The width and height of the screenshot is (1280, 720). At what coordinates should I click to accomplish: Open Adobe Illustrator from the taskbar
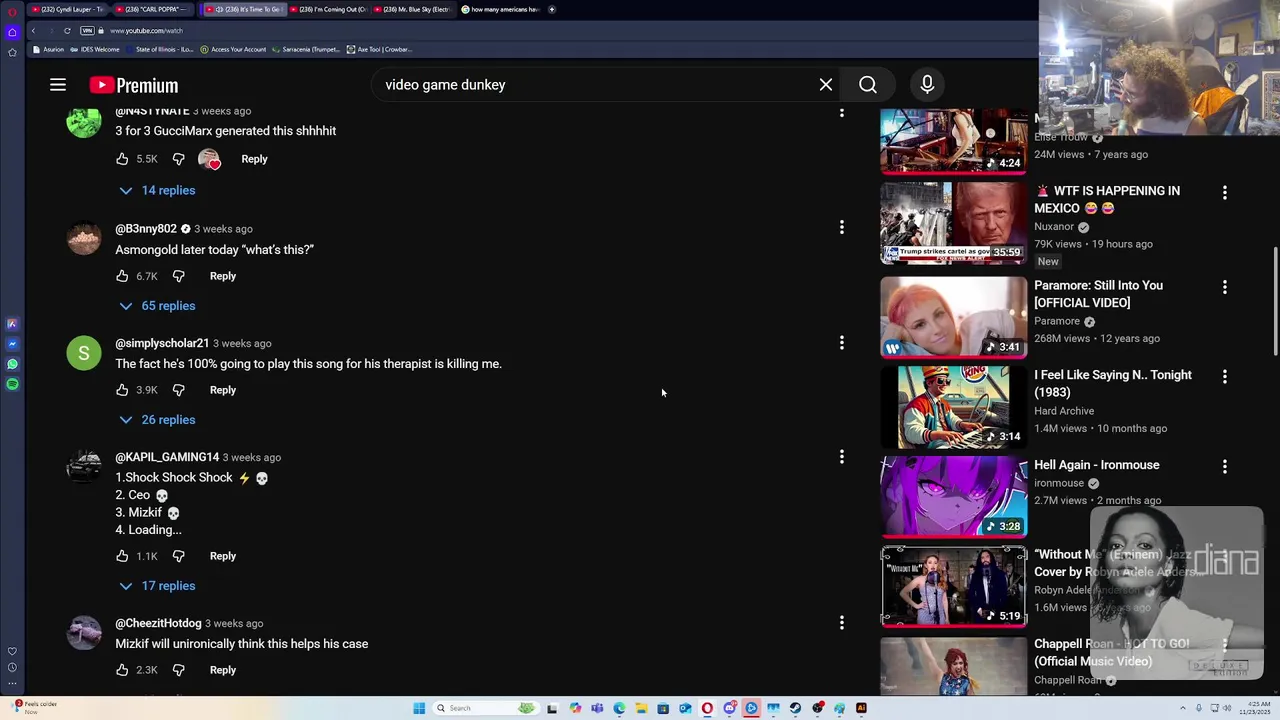pos(861,708)
